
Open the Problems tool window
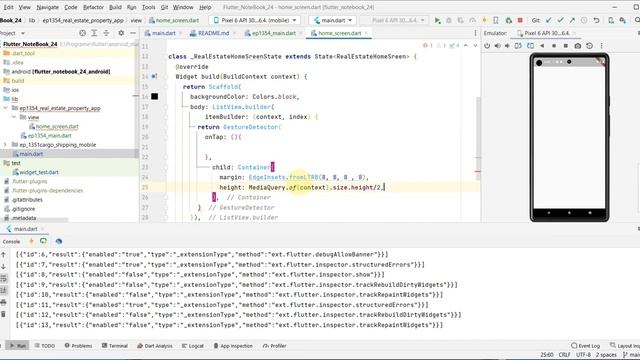tap(78, 346)
